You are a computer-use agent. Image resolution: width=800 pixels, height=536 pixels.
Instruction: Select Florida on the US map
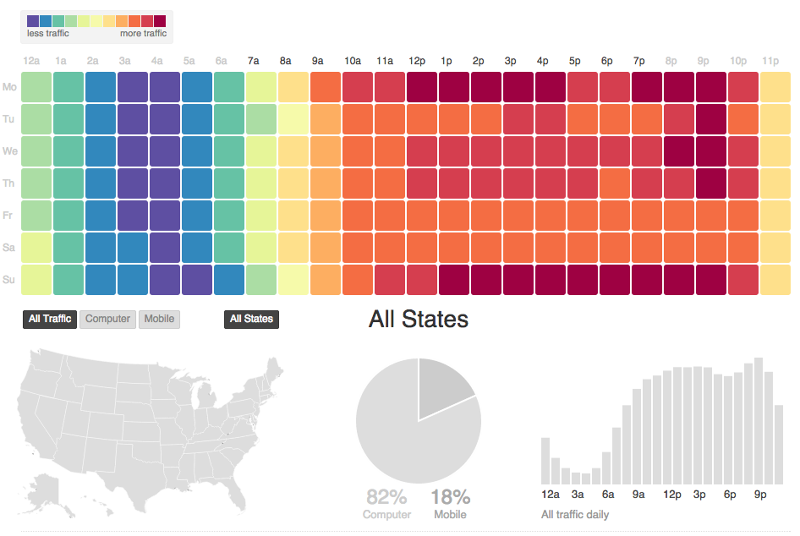[232, 491]
